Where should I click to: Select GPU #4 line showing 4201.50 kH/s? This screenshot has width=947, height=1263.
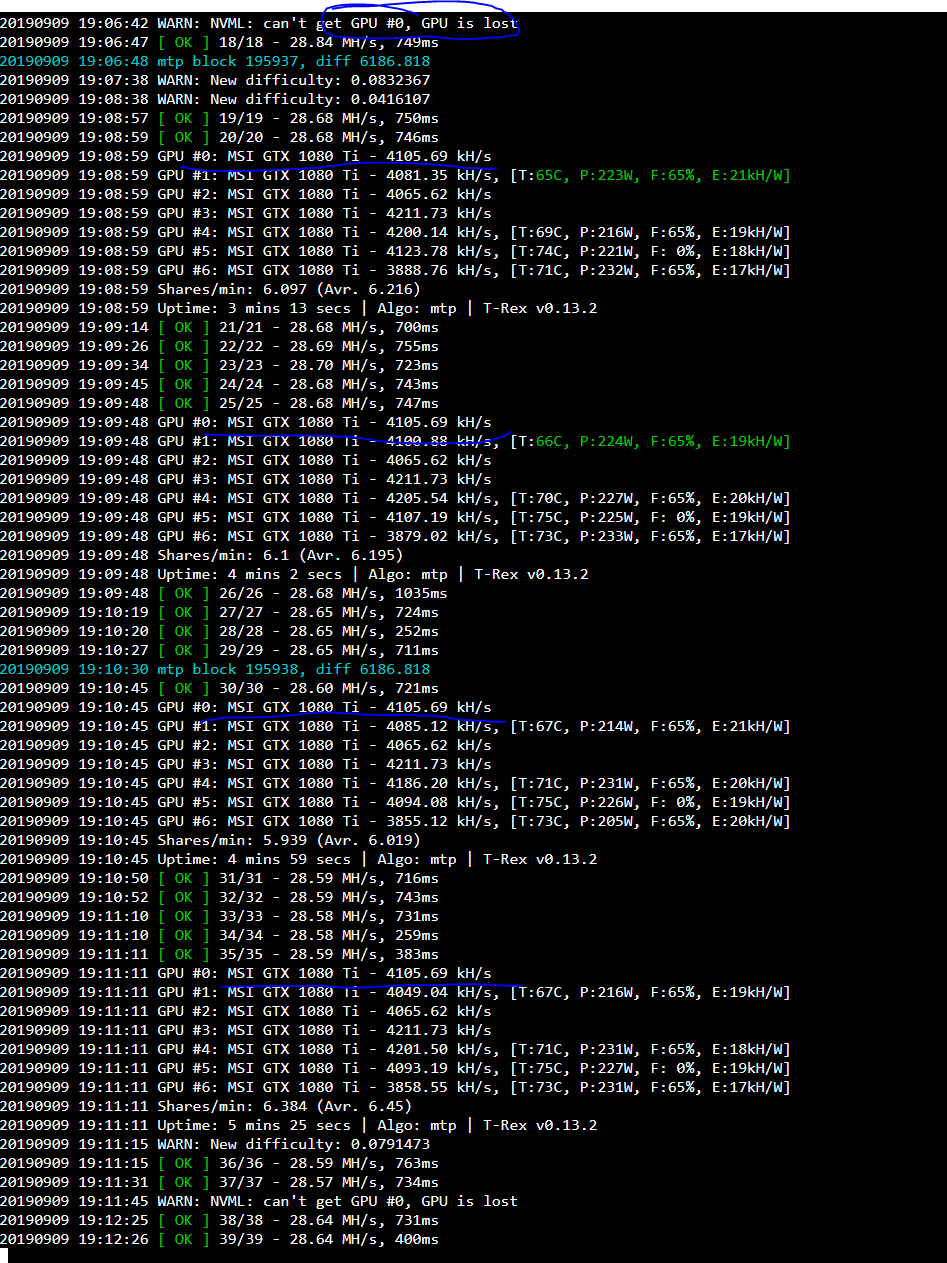pyautogui.click(x=395, y=1049)
